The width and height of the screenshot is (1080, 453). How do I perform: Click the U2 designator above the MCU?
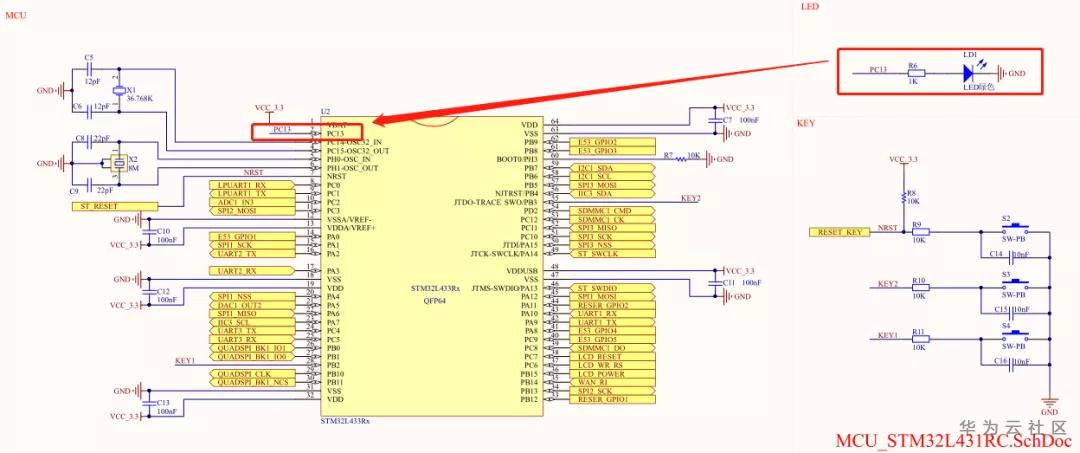[326, 111]
